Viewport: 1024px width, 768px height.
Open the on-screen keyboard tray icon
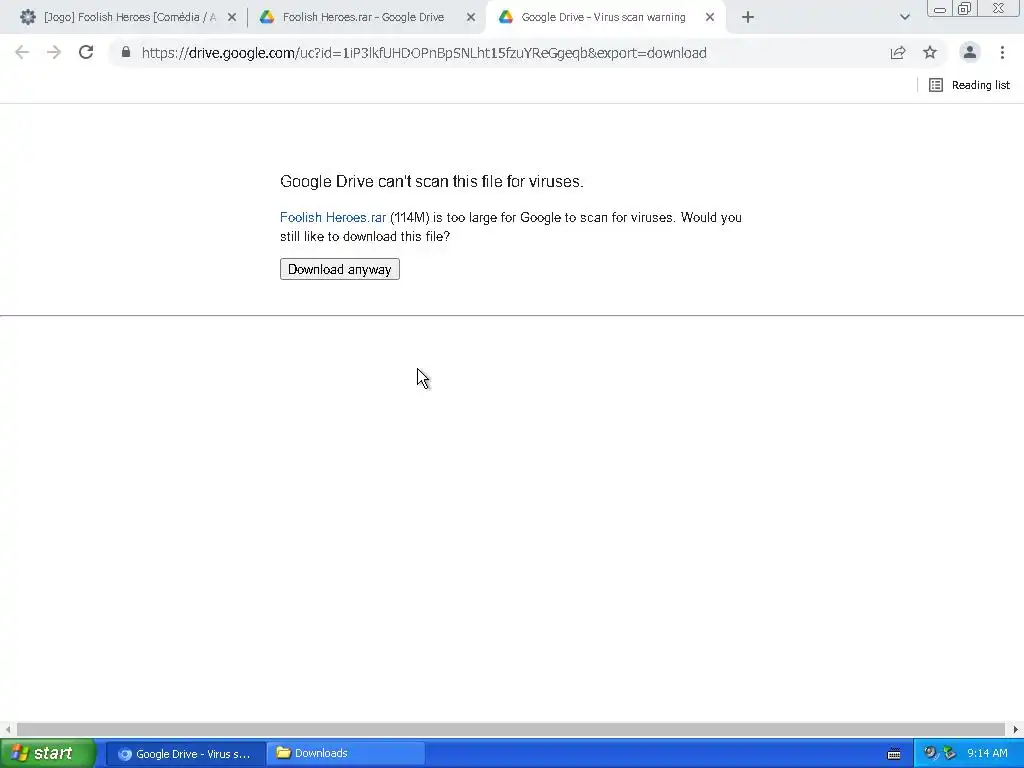pos(894,754)
